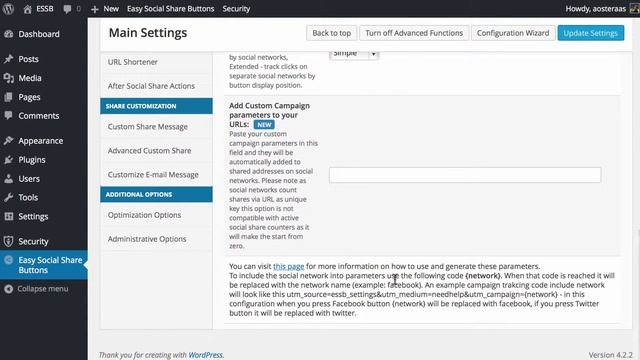
Task: Click the Plugins plug icon
Action: 9,160
